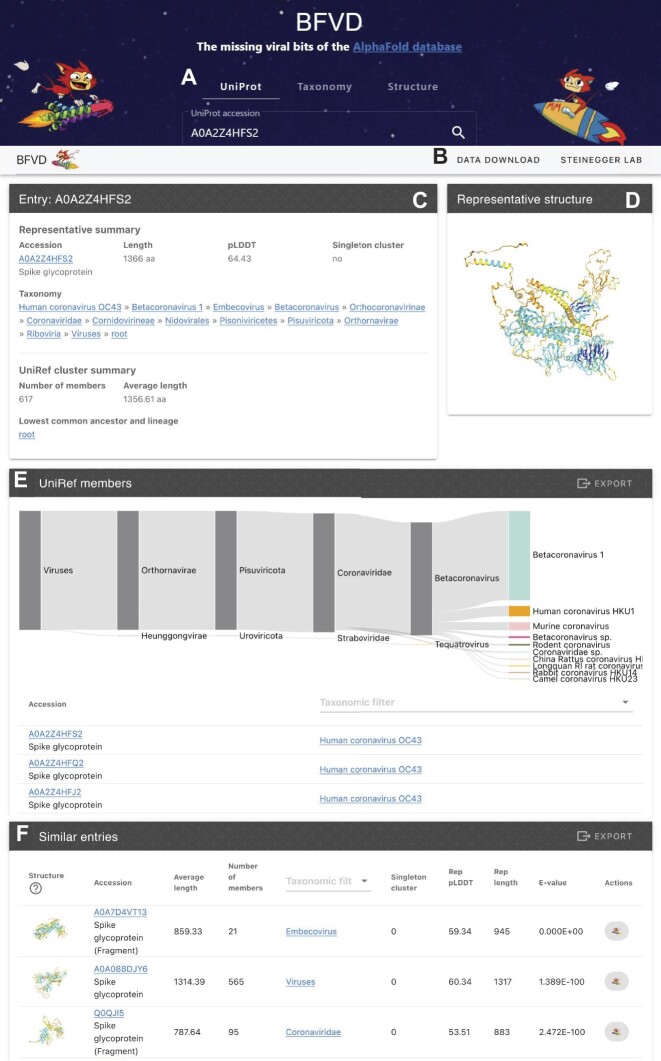Click Riboviria lineage link
Image resolution: width=661 pixels, height=1061 pixels.
tap(44, 334)
